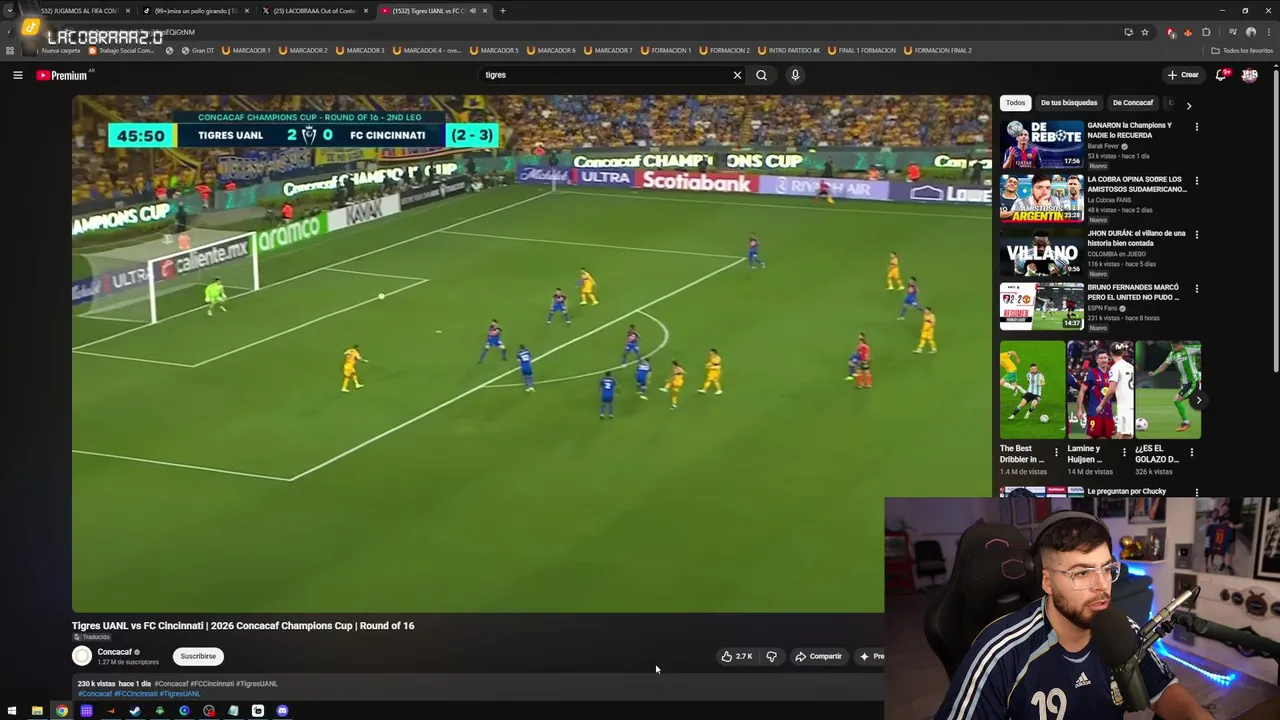Open options for 'Lamine y Huijsen' short
The image size is (1280, 720).
(1124, 452)
